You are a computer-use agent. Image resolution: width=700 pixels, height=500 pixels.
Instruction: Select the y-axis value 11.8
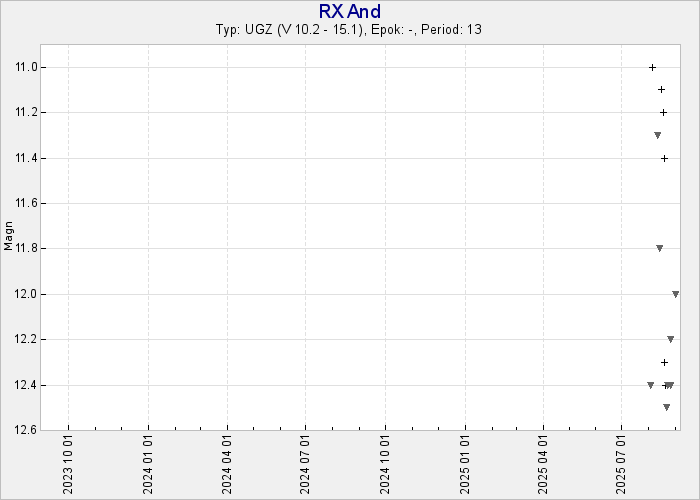click(25, 248)
